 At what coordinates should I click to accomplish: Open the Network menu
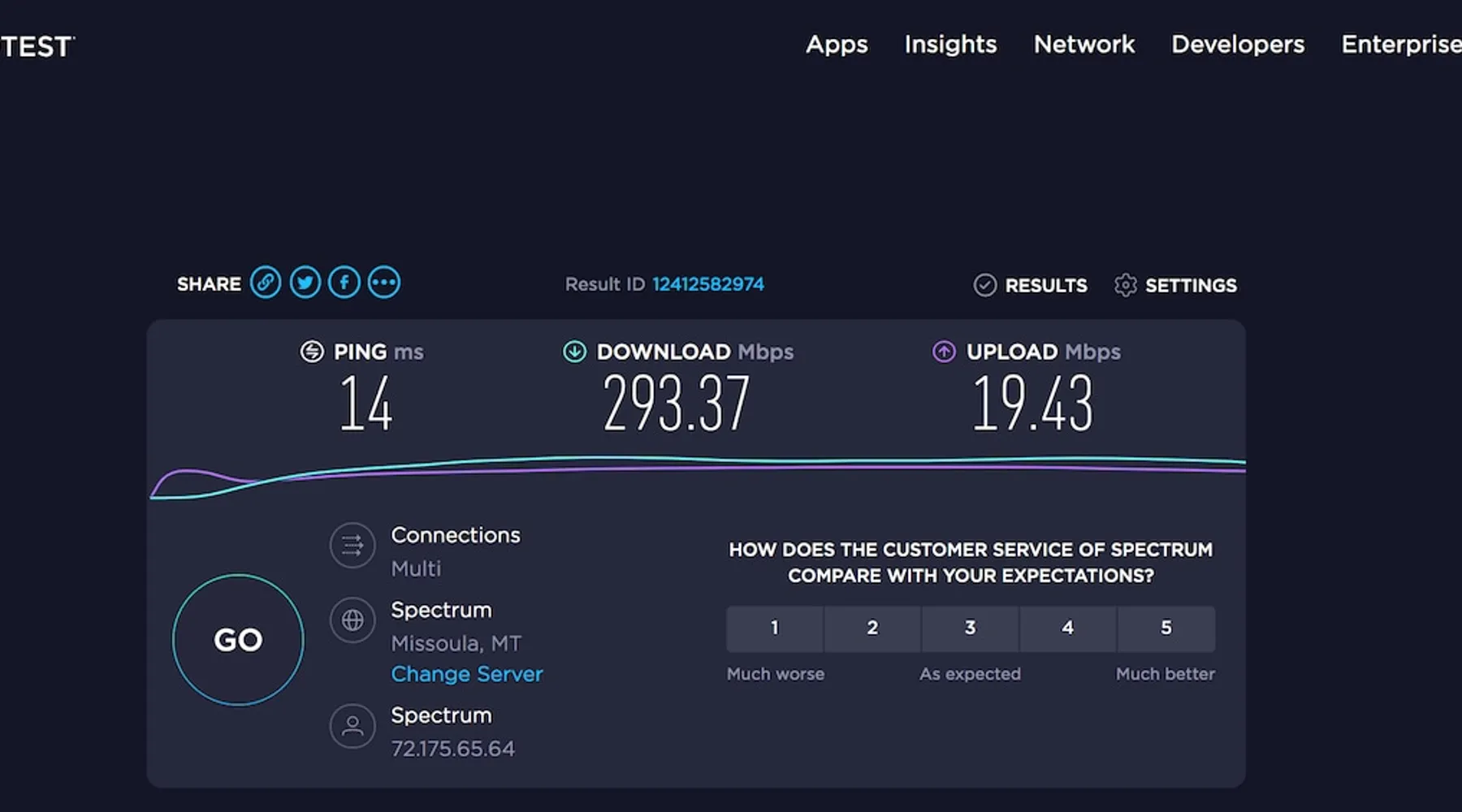(1084, 44)
